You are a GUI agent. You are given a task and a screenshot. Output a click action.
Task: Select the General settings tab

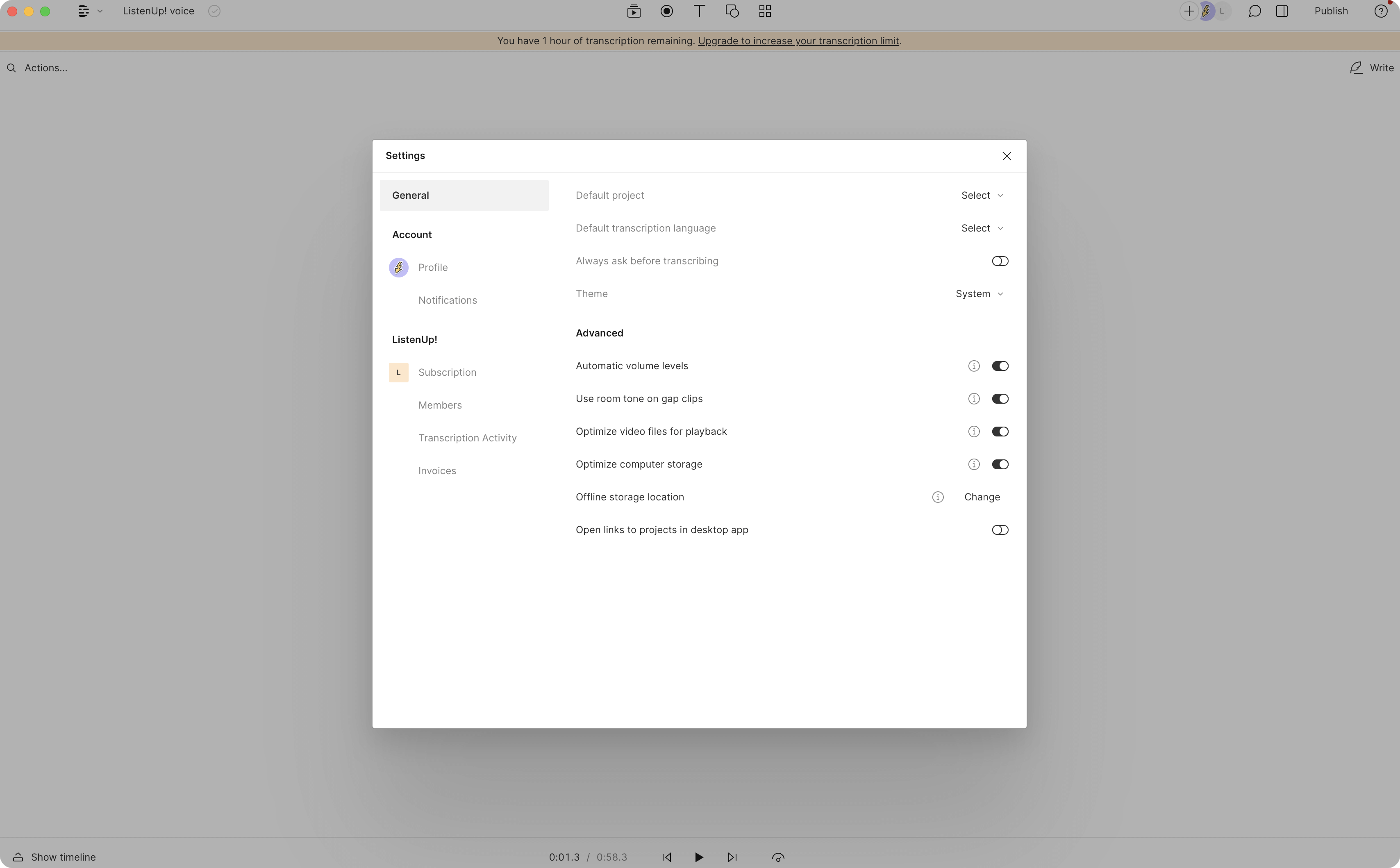(x=464, y=195)
